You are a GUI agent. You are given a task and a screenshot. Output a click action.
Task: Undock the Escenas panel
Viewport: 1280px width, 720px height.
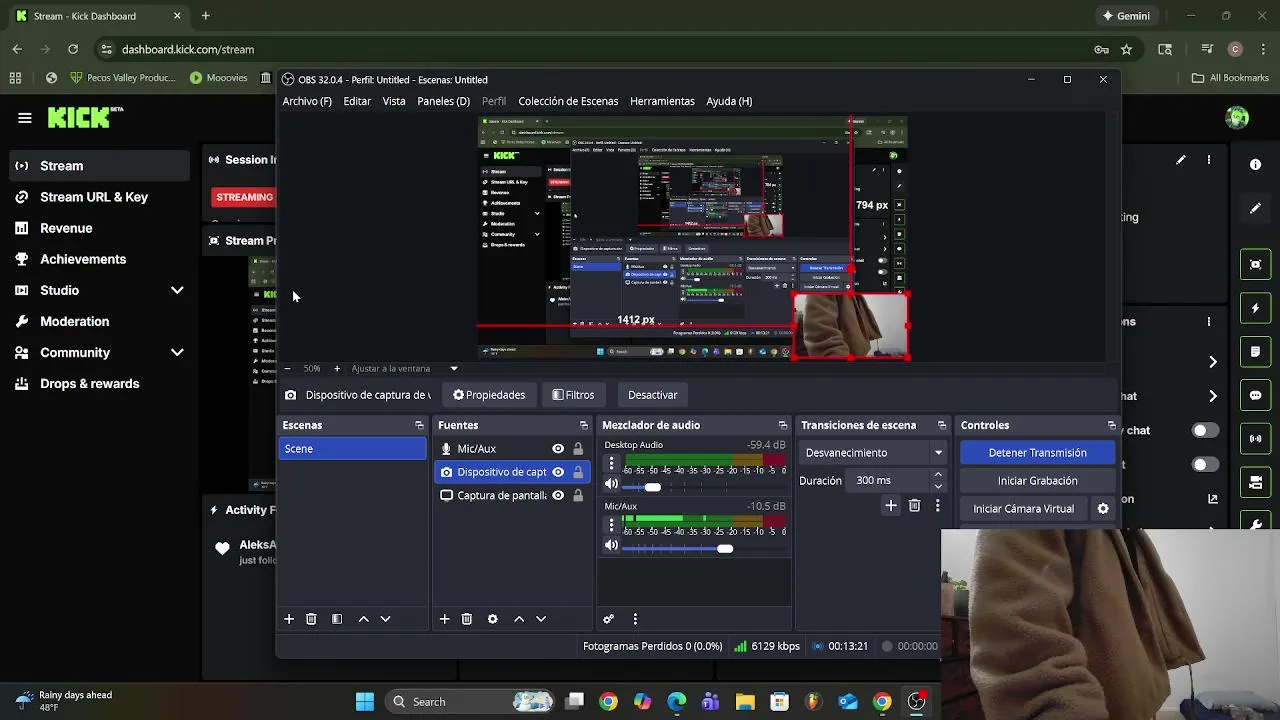419,425
